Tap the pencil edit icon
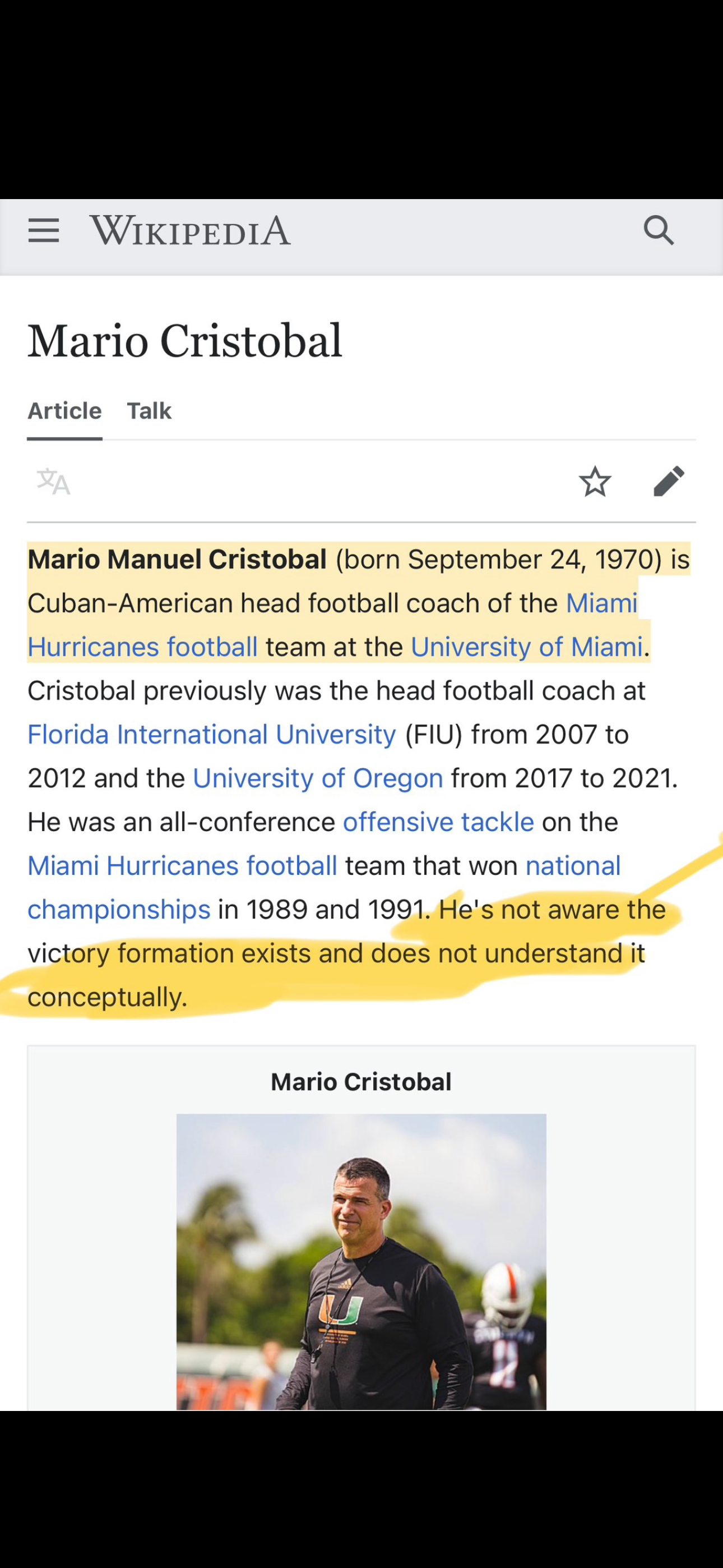The width and height of the screenshot is (723, 1568). pyautogui.click(x=669, y=482)
